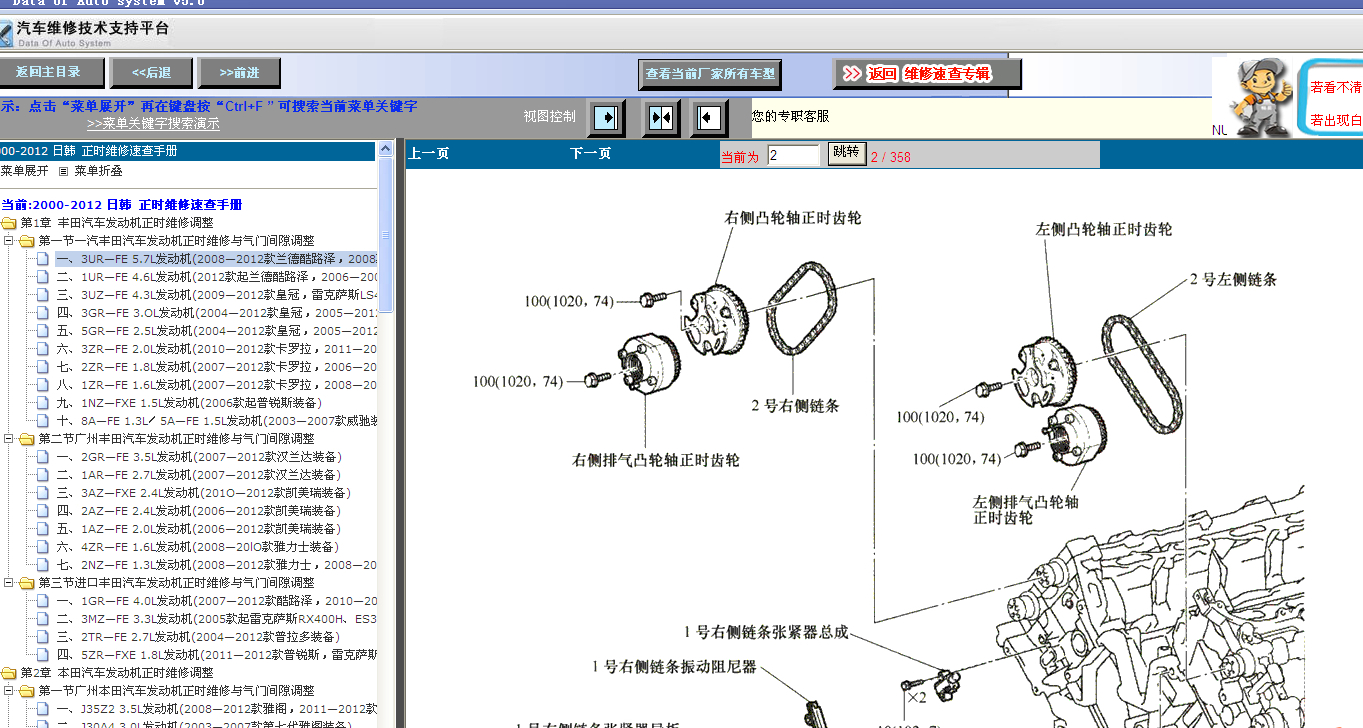Click document icon beside 4ZR—FE 1.6L发动机

(43, 547)
